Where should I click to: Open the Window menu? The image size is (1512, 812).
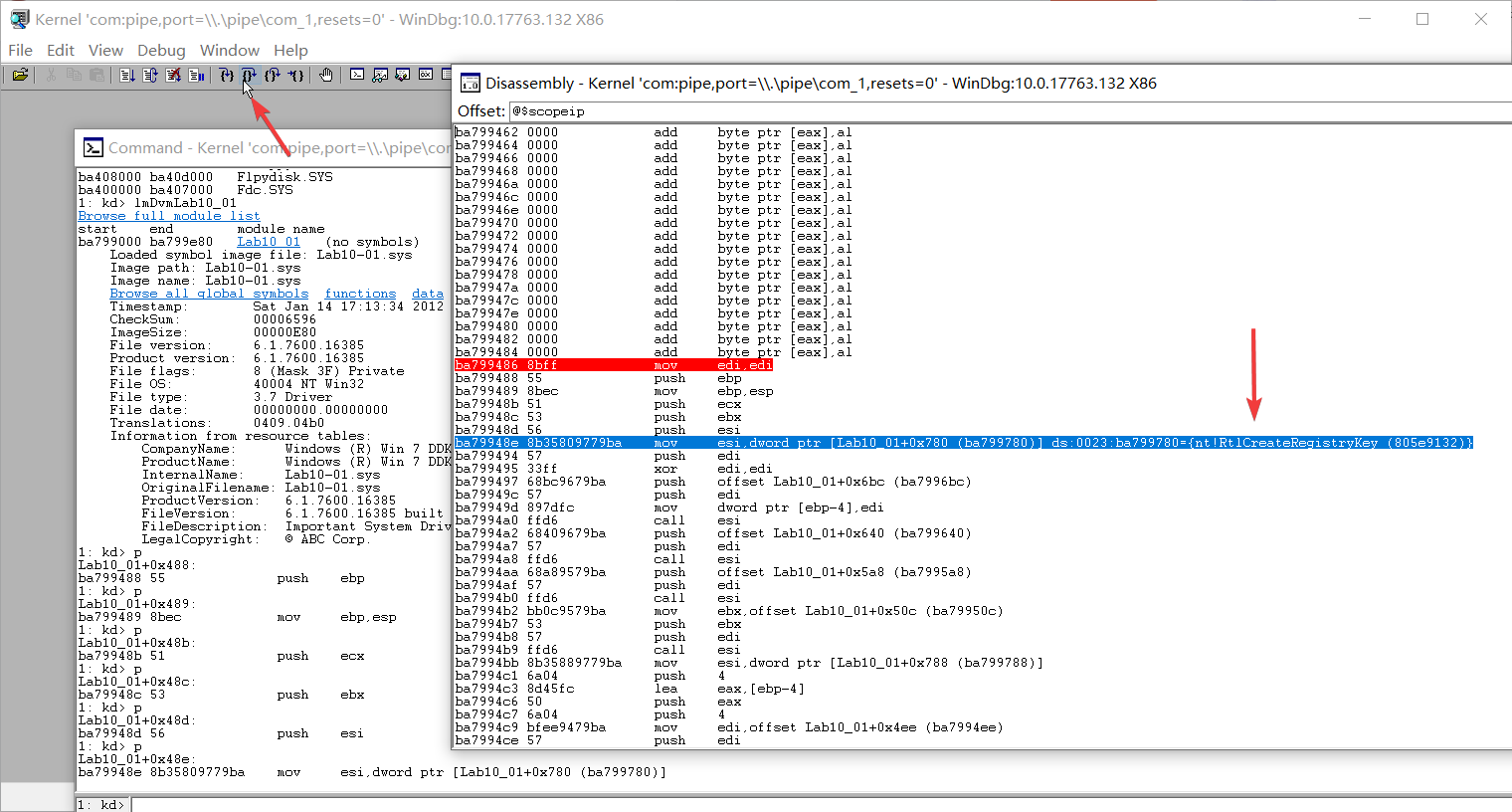pos(230,50)
